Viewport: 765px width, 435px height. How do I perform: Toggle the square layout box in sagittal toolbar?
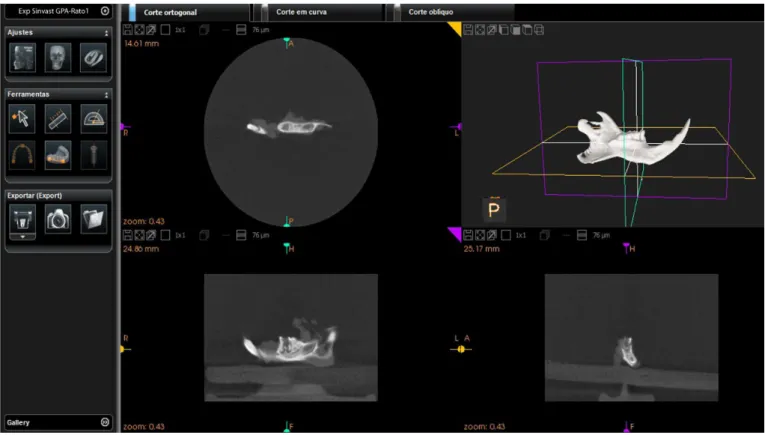506,236
